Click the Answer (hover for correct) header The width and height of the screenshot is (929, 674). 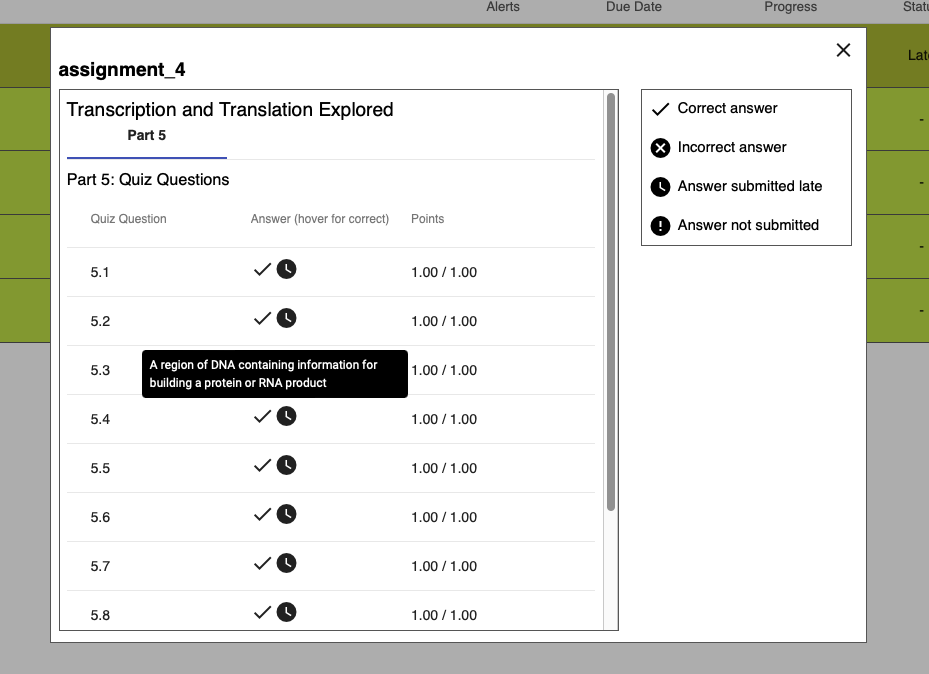[320, 219]
